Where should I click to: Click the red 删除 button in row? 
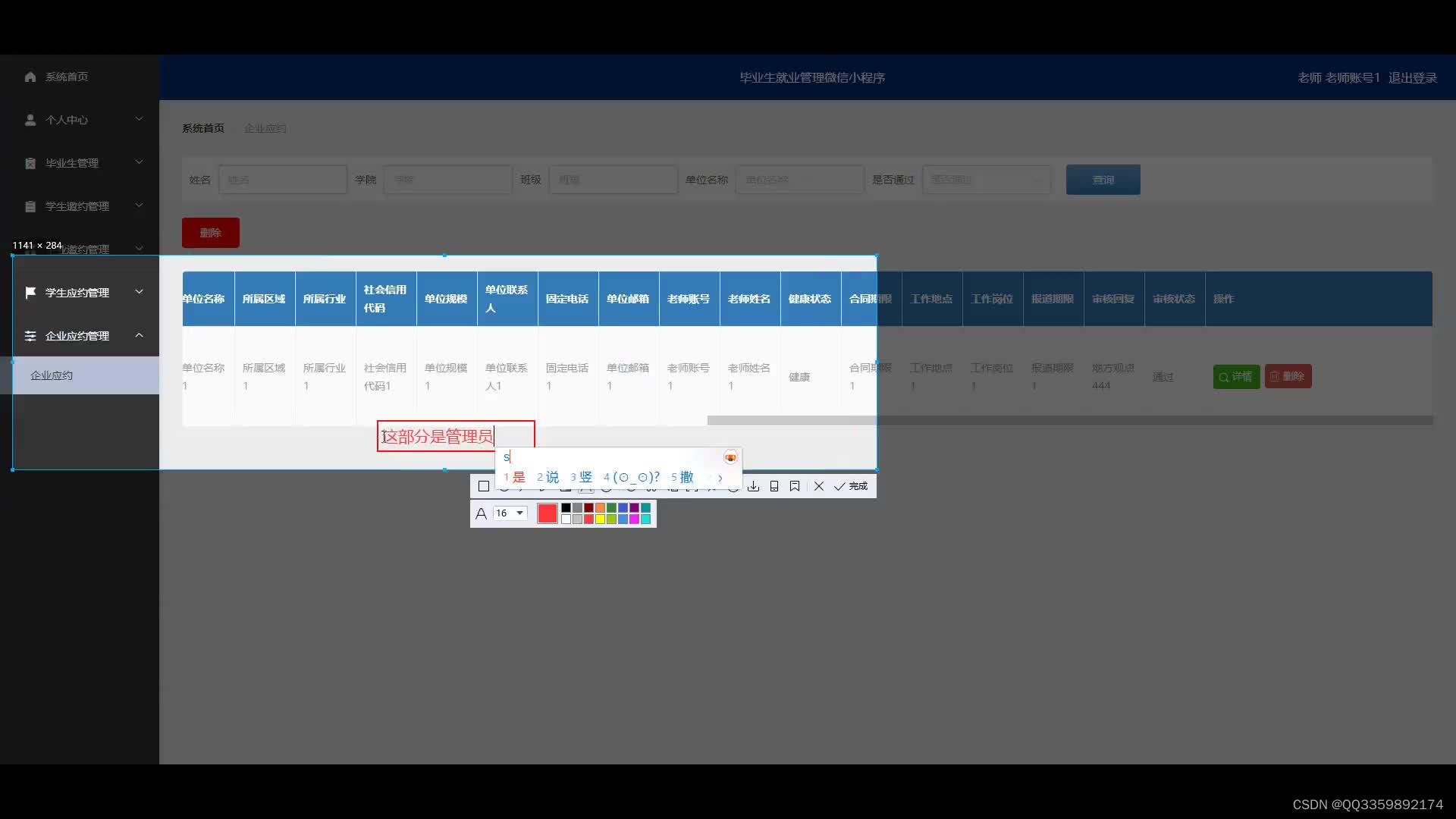click(x=1288, y=376)
